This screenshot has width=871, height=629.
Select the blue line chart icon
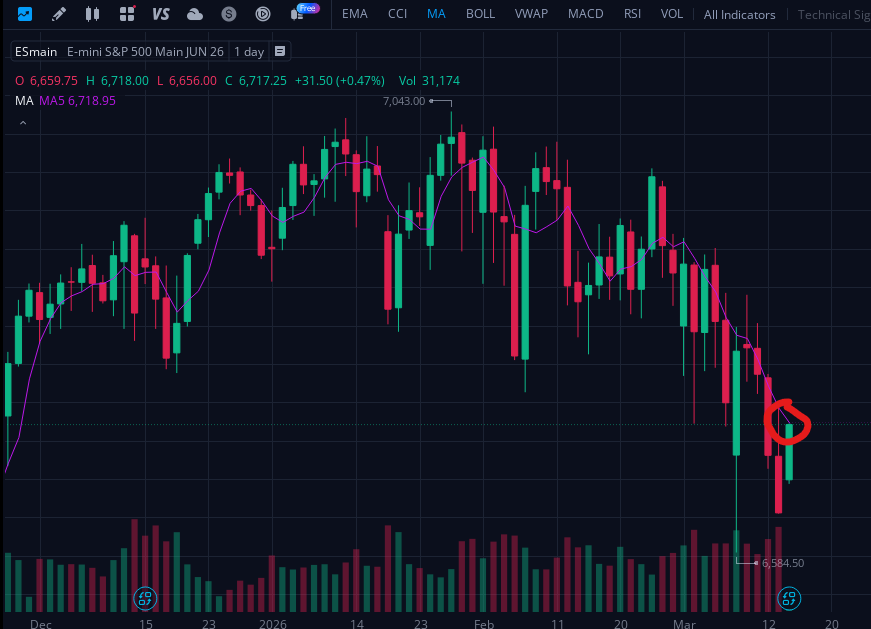pyautogui.click(x=24, y=14)
